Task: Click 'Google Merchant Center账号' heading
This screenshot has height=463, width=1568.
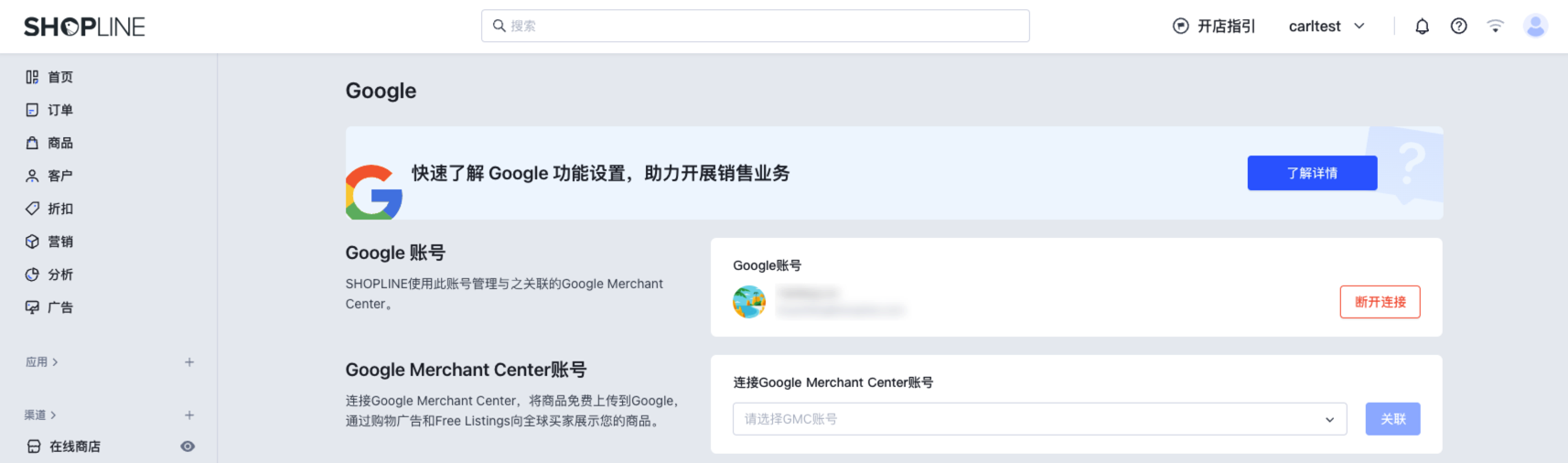Action: [x=466, y=370]
